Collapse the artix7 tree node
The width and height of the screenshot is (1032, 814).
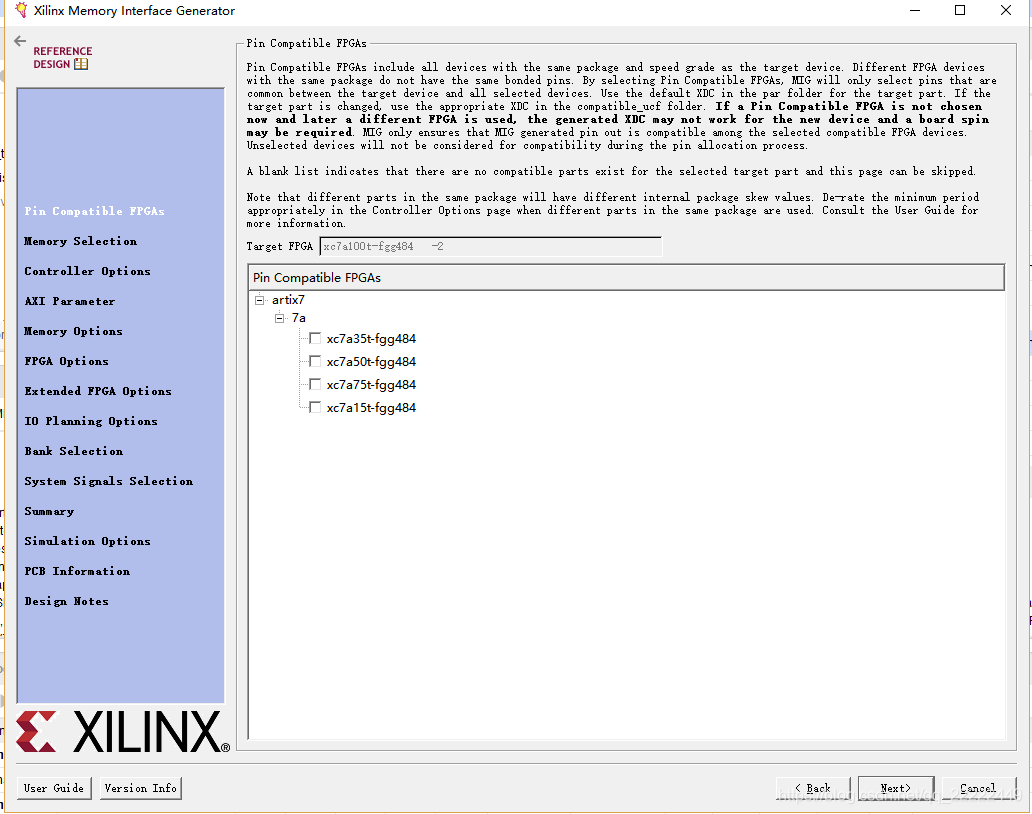[x=258, y=299]
